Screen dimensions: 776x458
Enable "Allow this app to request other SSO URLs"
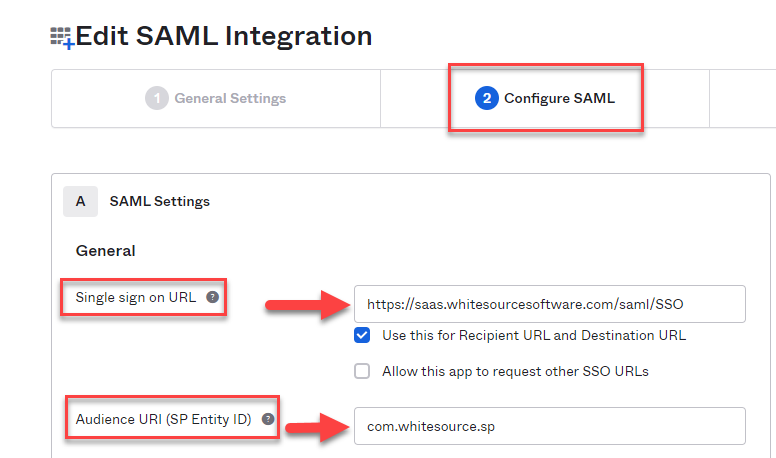363,371
